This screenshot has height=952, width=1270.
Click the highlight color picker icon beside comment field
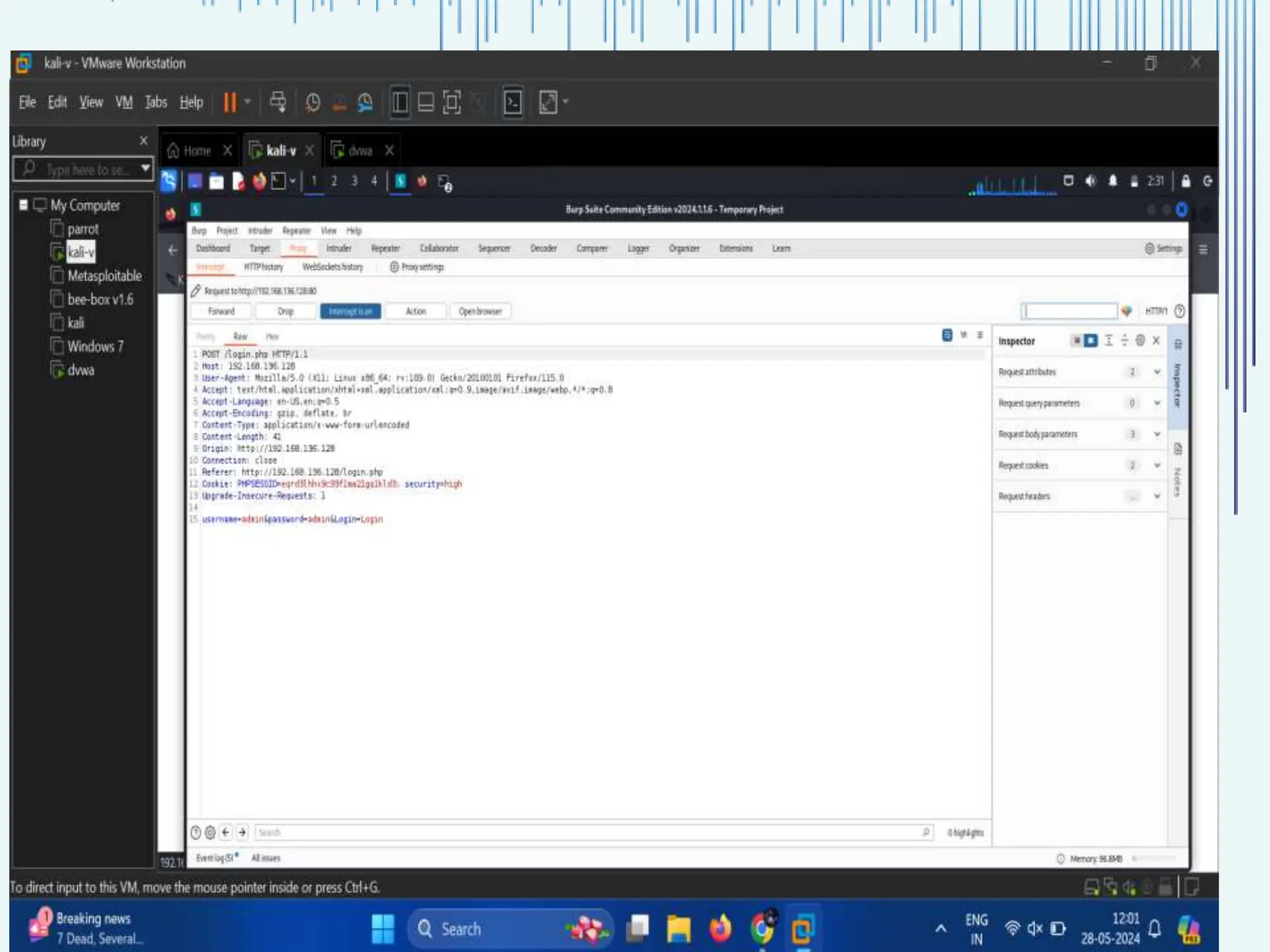(x=1127, y=311)
